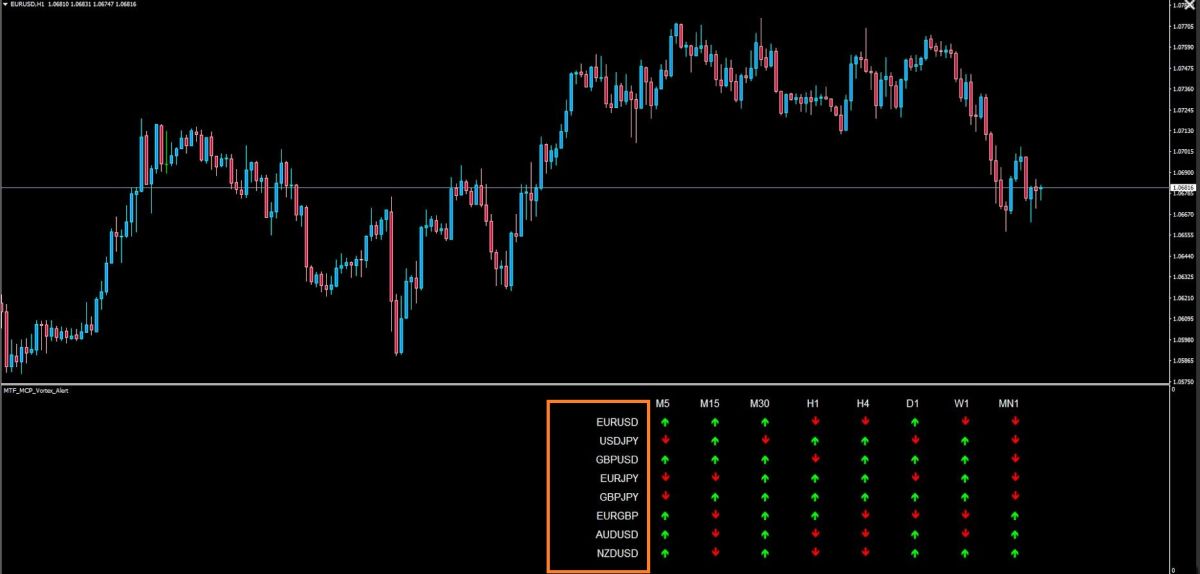Click the AUDUSD H1 red down arrow
Viewport: 1200px width, 574px height.
(x=815, y=534)
